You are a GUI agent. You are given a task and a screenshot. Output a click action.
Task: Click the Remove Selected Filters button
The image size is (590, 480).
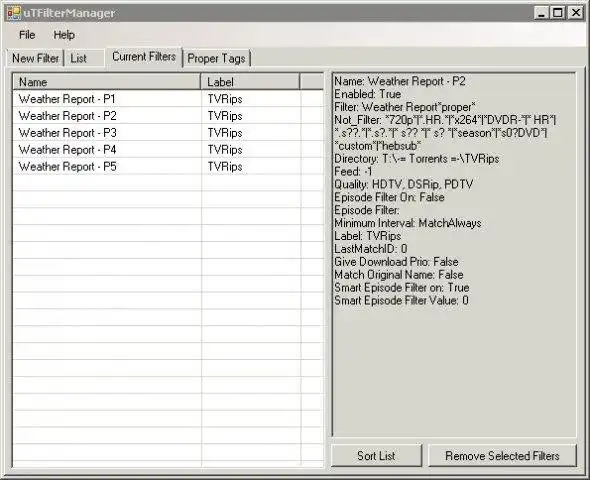[502, 456]
